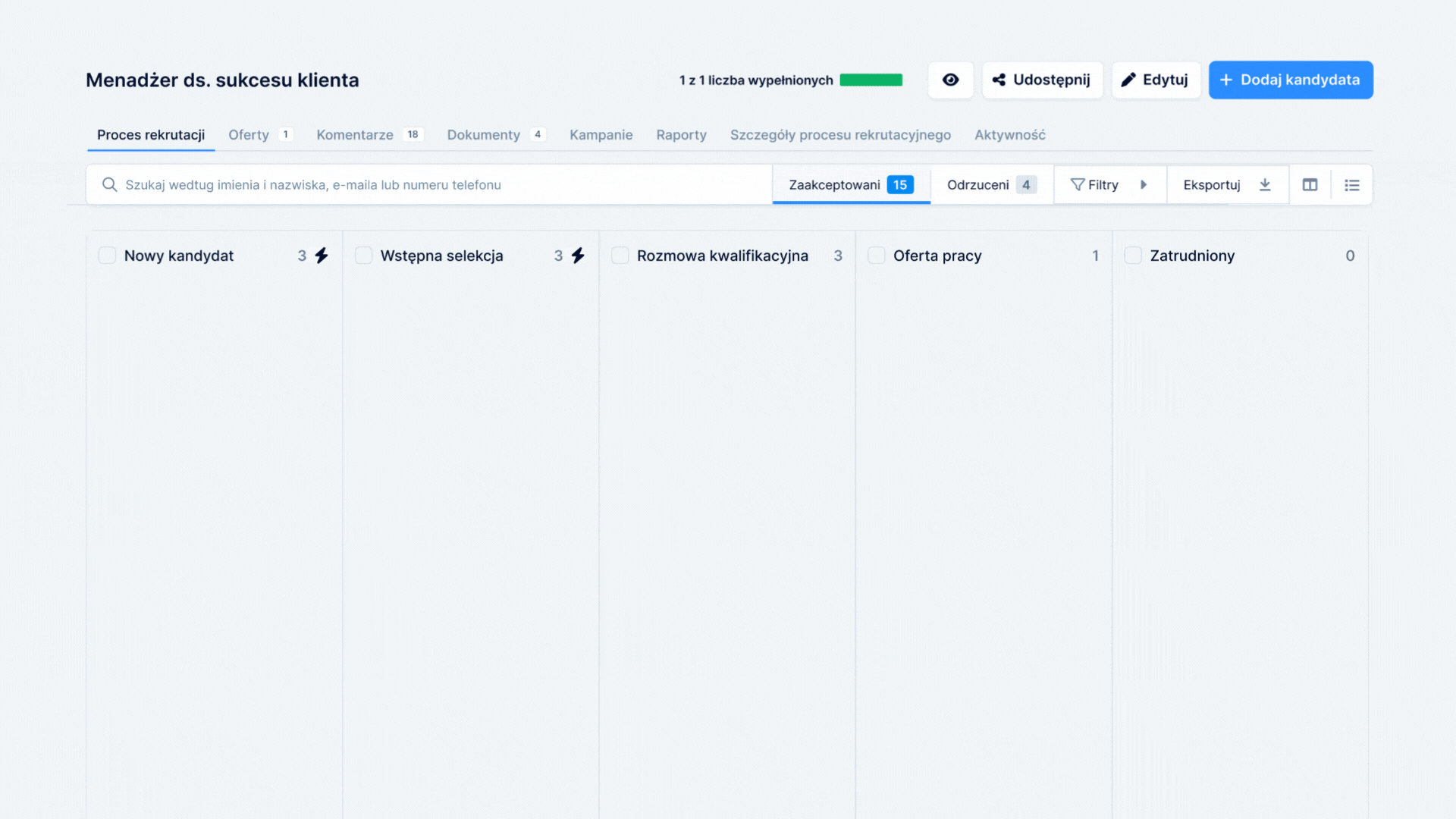This screenshot has height=819, width=1456.
Task: Click the green filled positions progress bar
Action: [871, 80]
